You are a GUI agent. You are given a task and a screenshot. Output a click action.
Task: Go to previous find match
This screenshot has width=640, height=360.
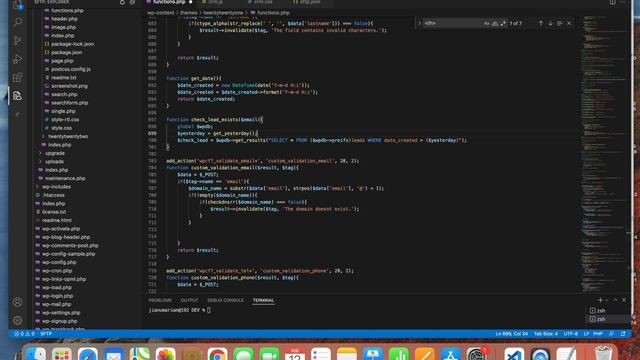[x=540, y=23]
